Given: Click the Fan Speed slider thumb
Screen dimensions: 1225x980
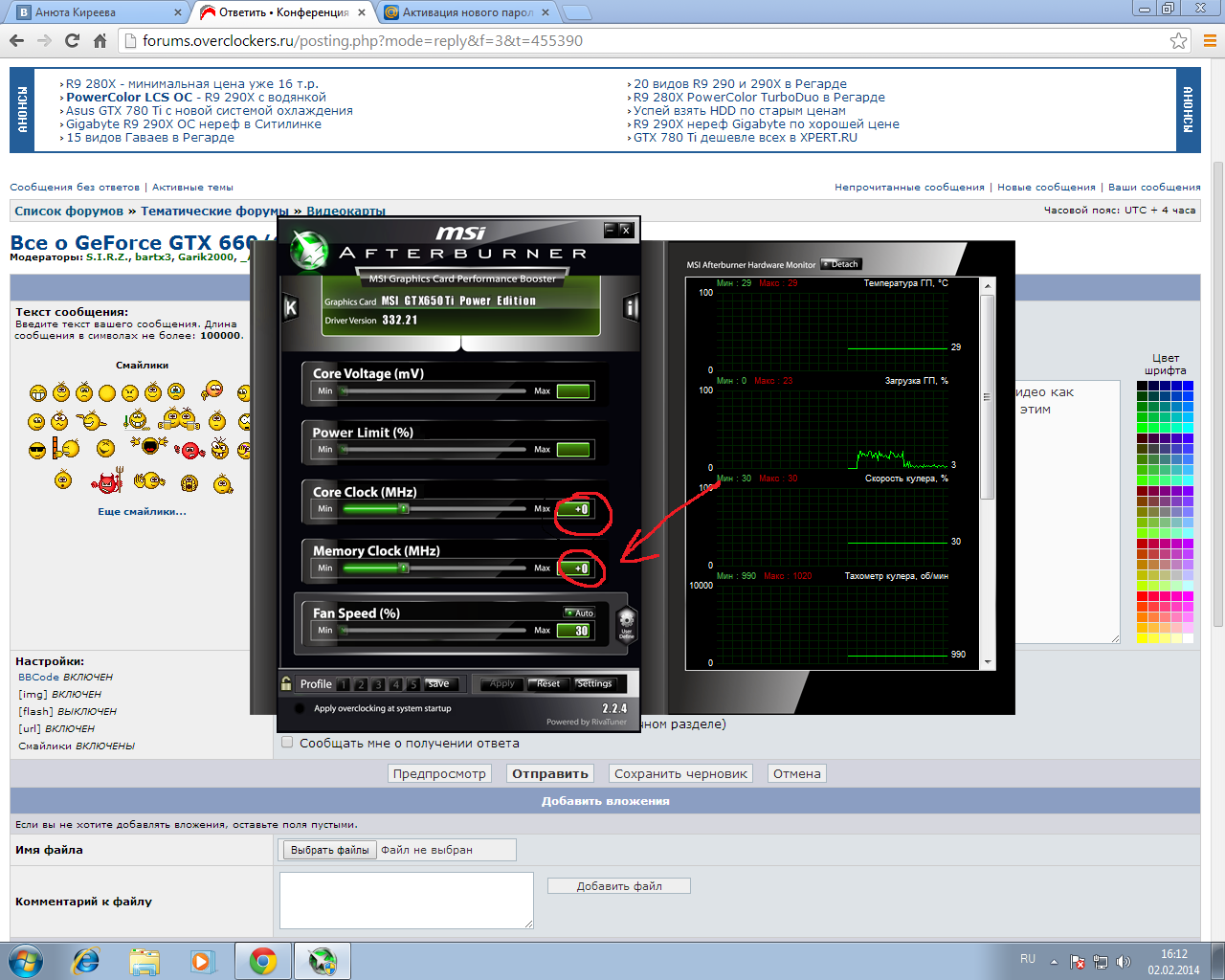Looking at the screenshot, I should 343,631.
